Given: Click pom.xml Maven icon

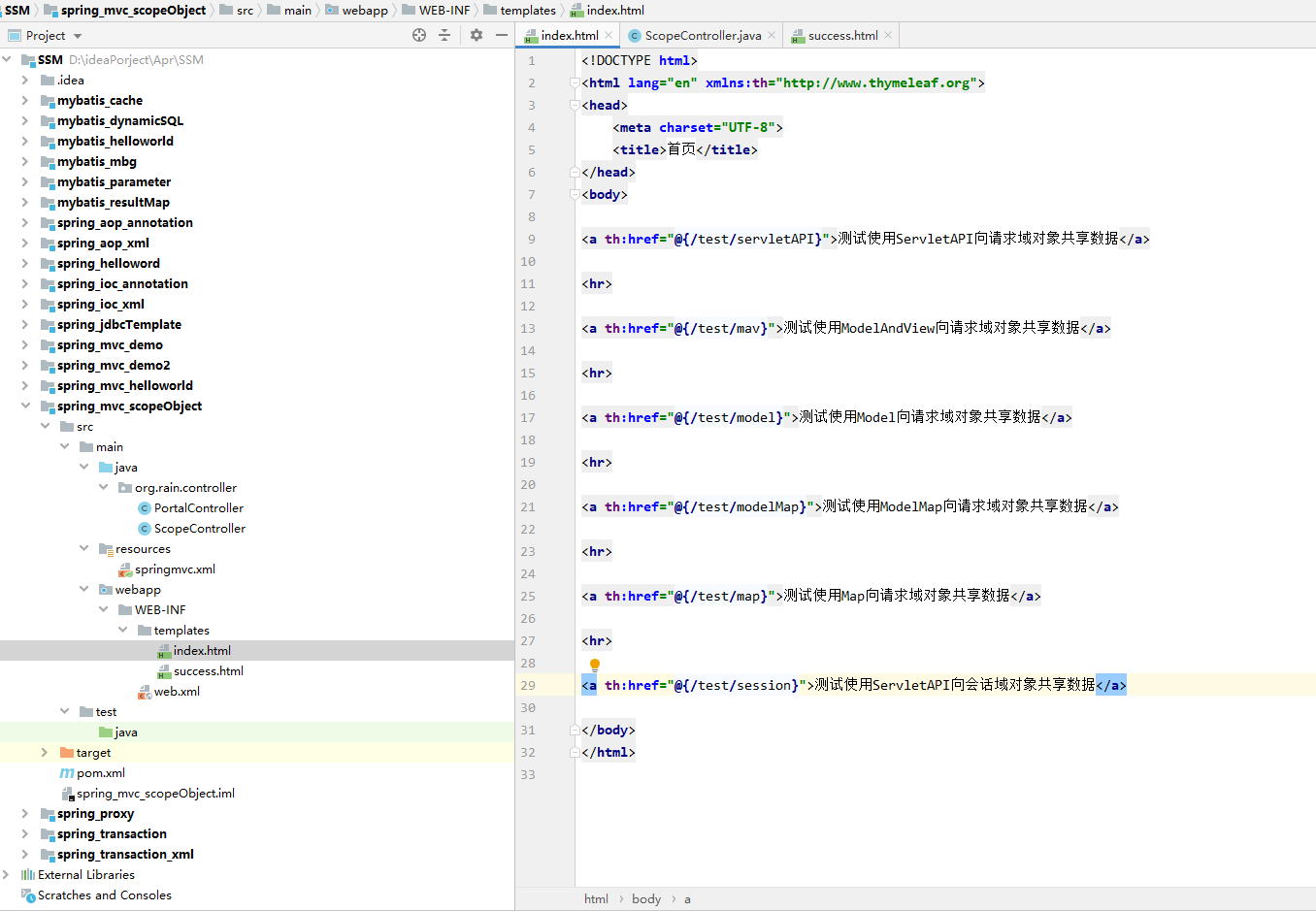Looking at the screenshot, I should 67,773.
